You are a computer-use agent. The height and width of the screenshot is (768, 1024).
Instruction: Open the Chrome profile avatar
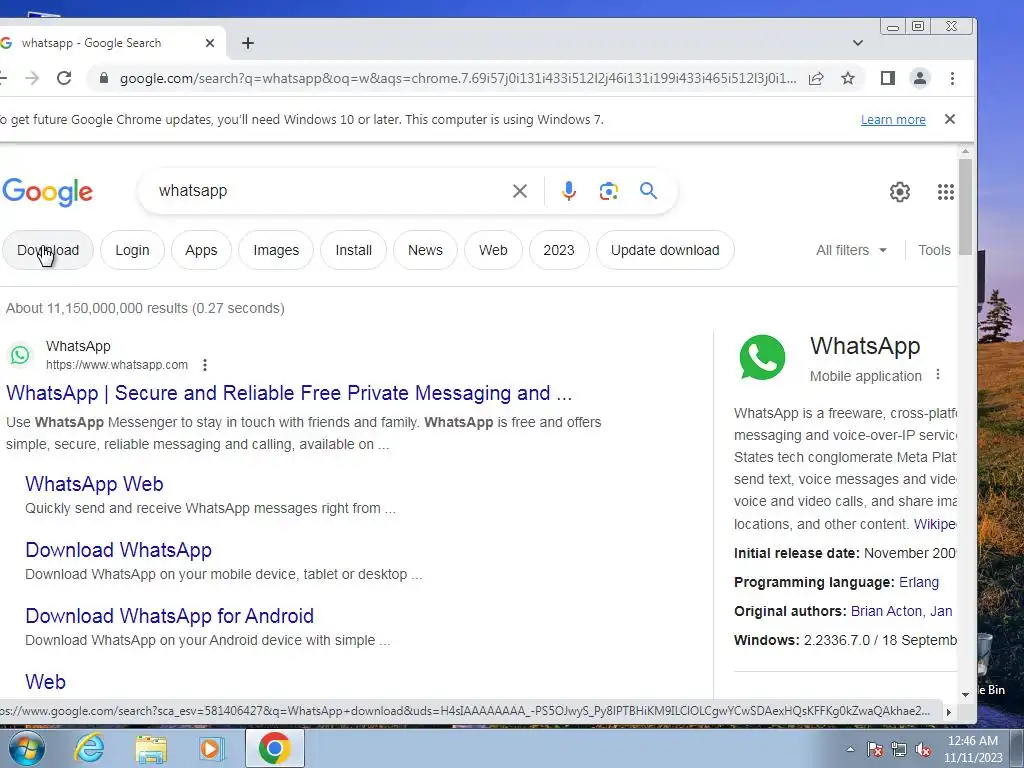pos(920,78)
